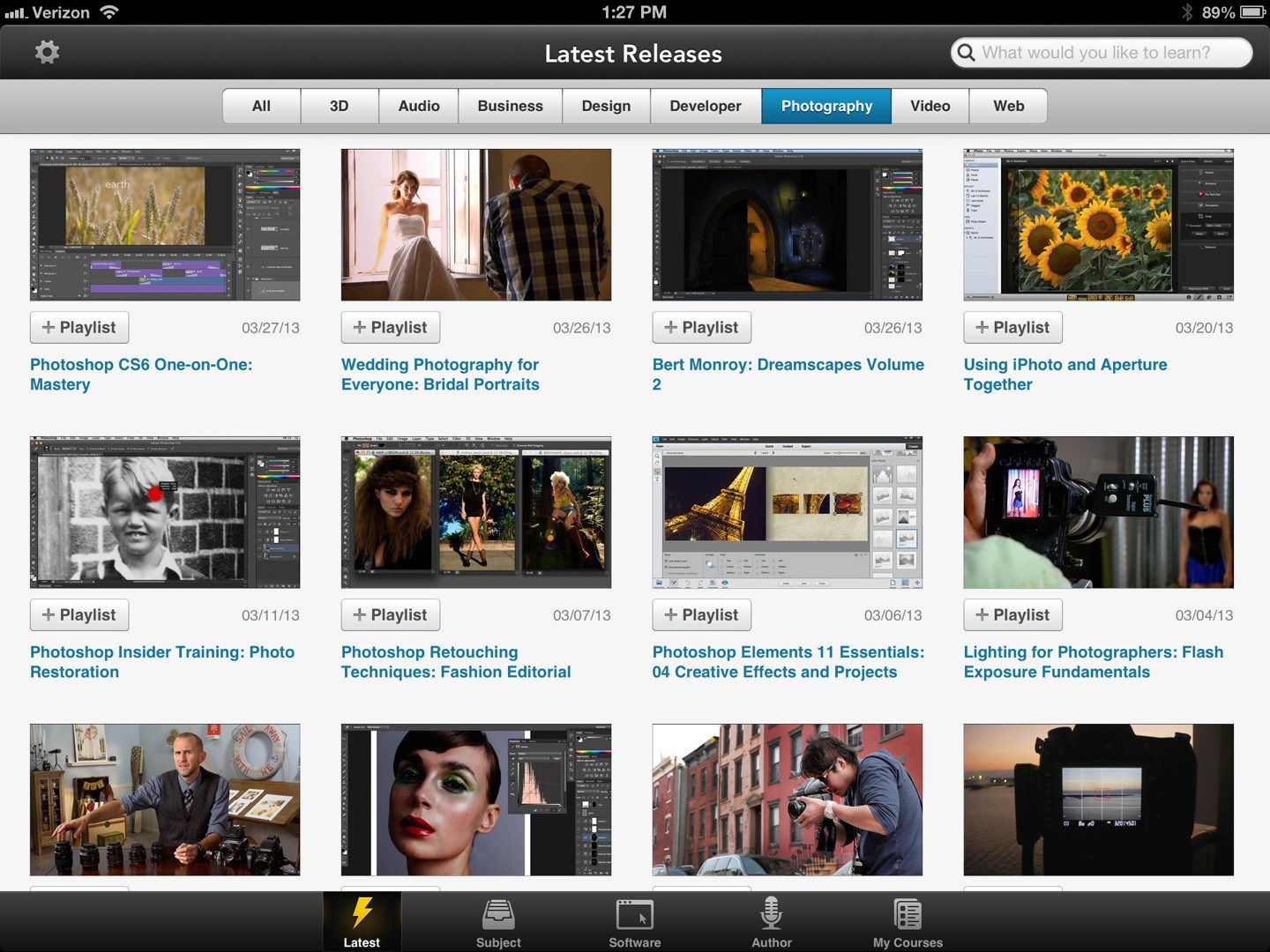Add Photoshop Retouching Fashion Editorial to playlist
1270x952 pixels.
tap(391, 614)
